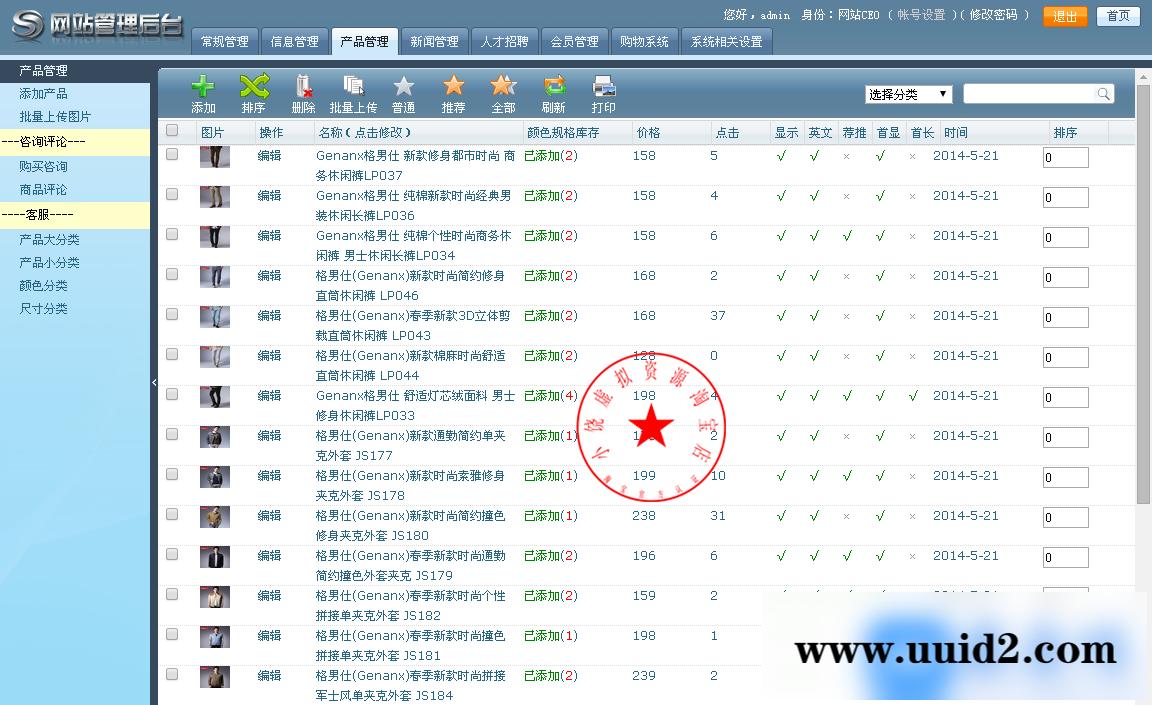Open 编辑 link for product LP036
Viewport: 1152px width, 705px height.
click(268, 196)
